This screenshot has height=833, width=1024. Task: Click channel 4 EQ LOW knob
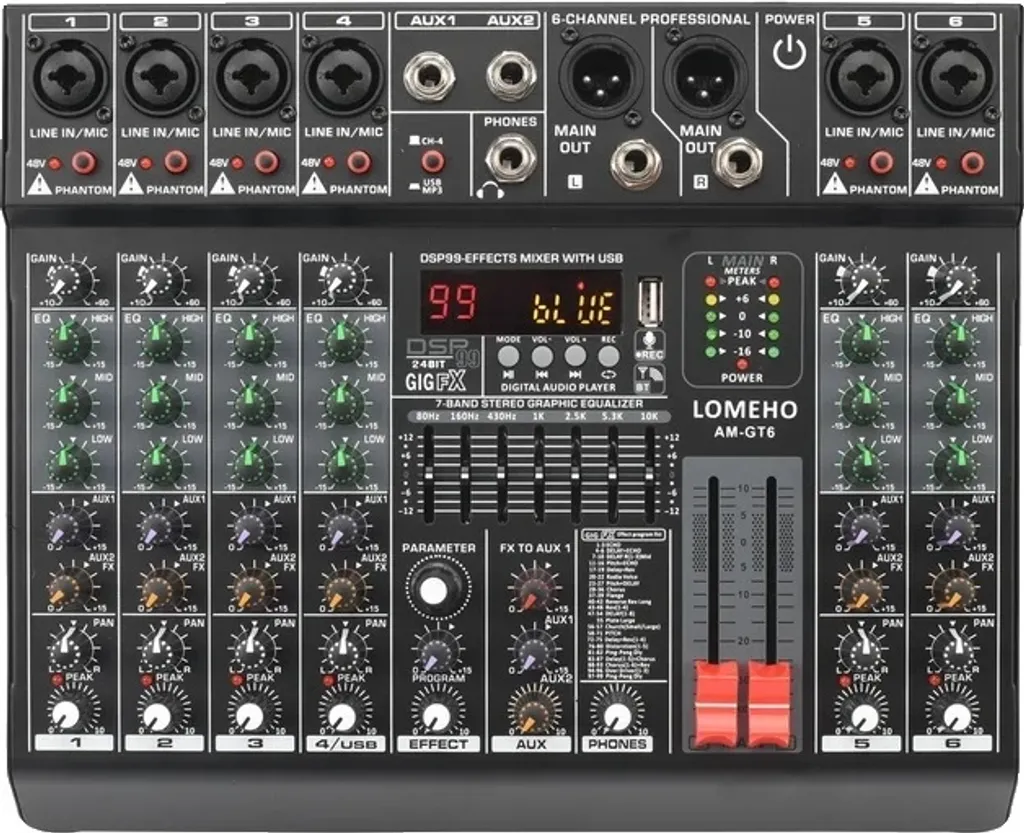click(x=344, y=464)
